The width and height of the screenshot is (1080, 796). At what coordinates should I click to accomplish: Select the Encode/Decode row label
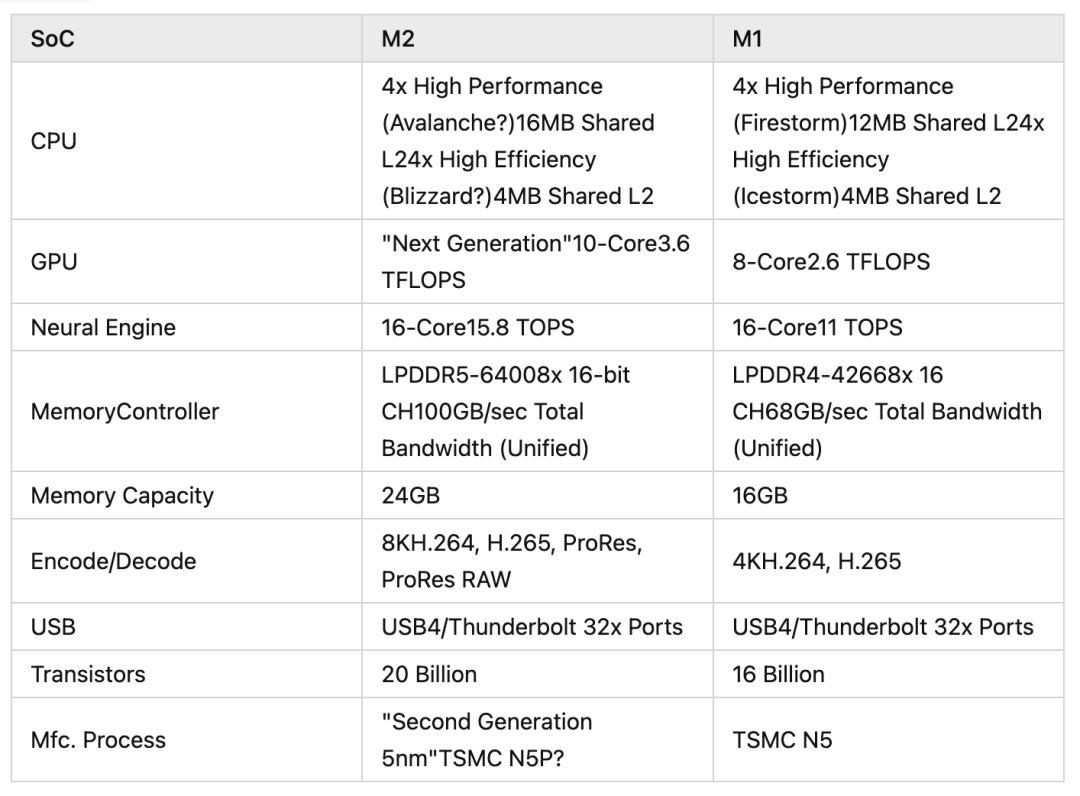point(113,561)
